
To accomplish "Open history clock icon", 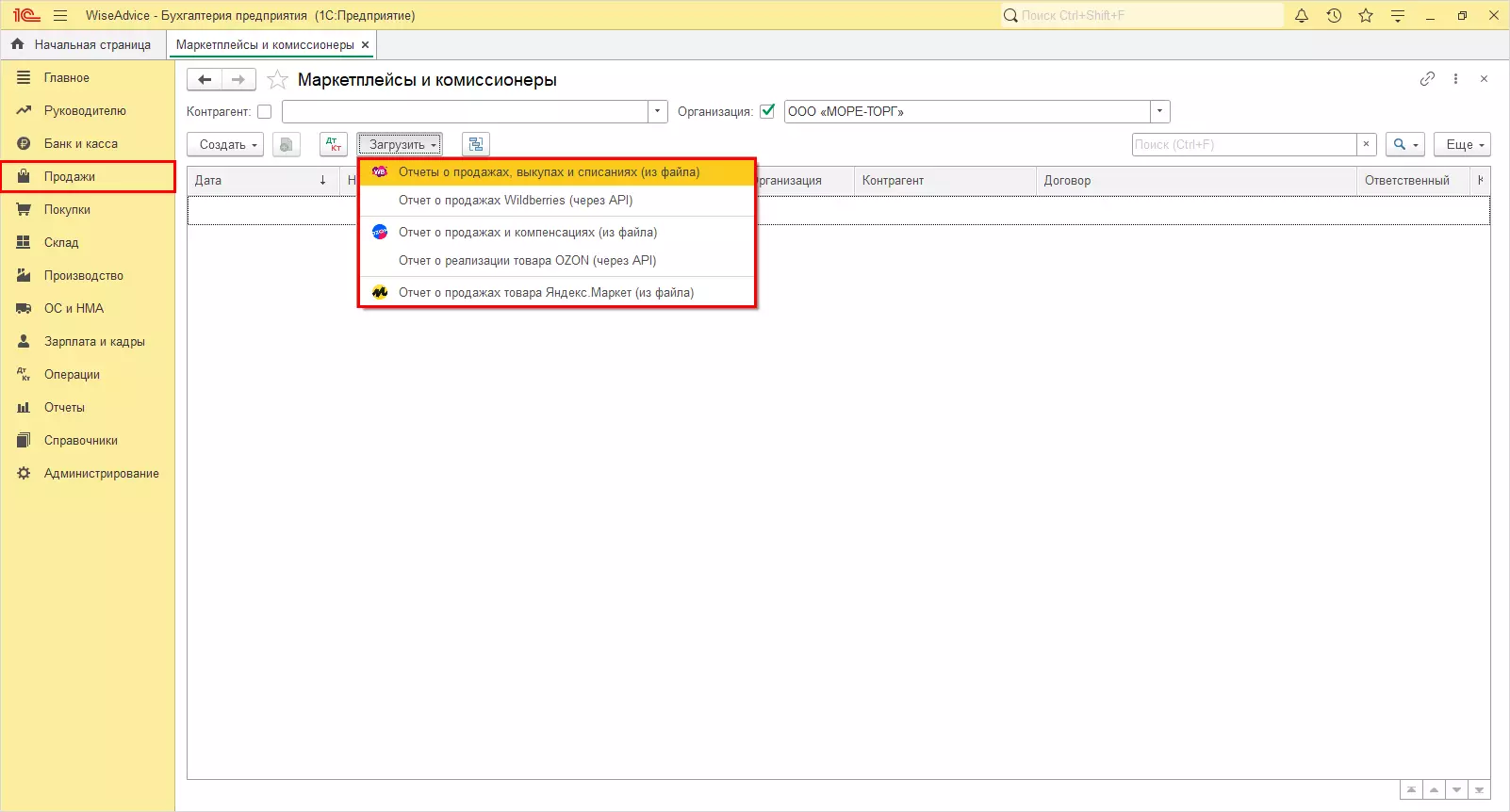I will pyautogui.click(x=1334, y=15).
